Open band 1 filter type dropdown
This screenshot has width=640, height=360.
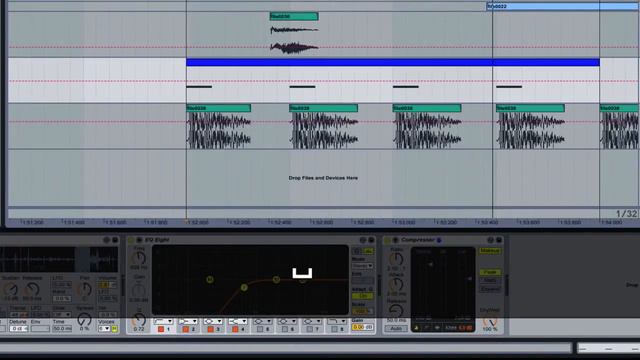click(164, 322)
